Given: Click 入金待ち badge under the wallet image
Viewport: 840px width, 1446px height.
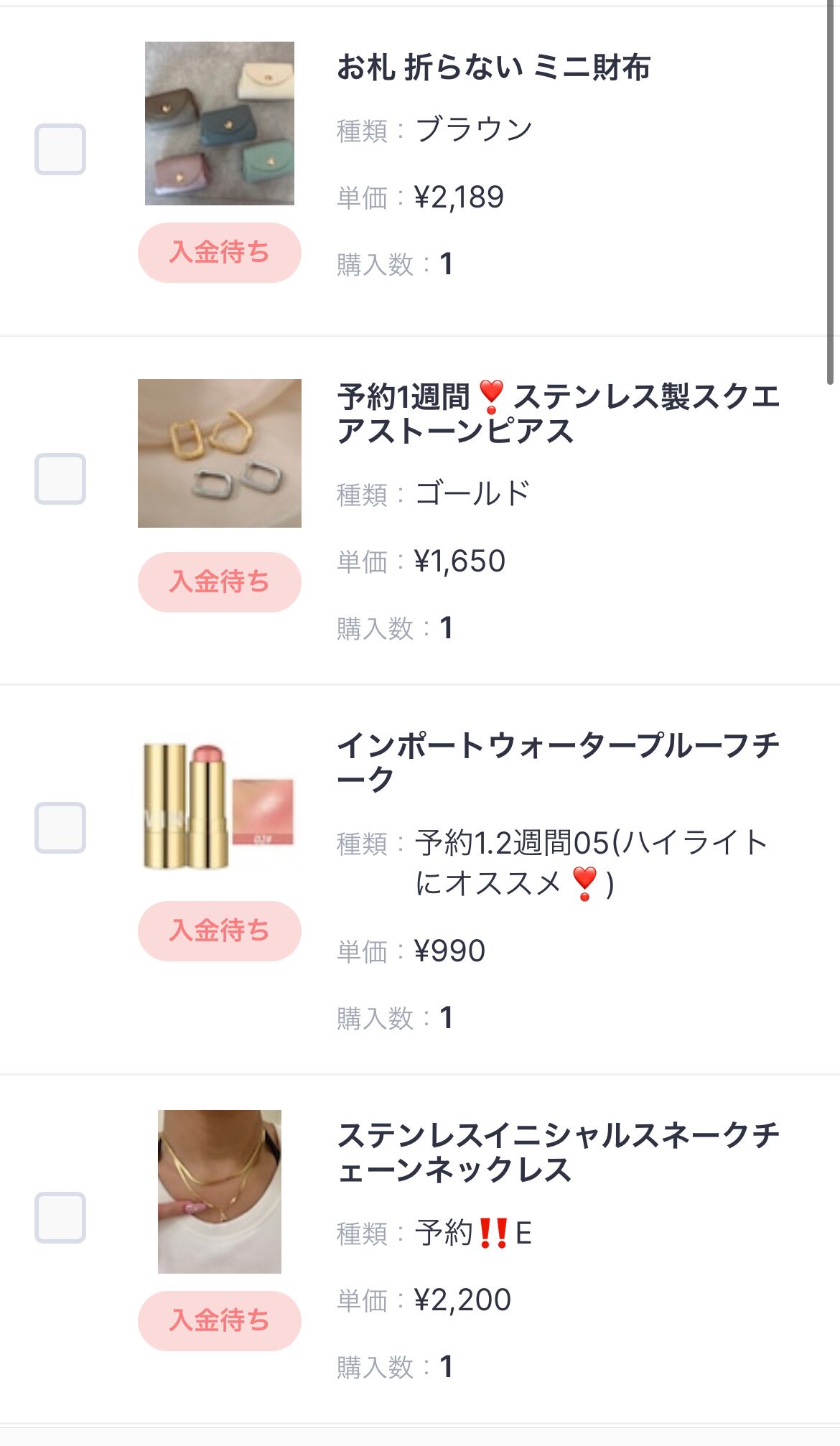Looking at the screenshot, I should click(x=220, y=252).
